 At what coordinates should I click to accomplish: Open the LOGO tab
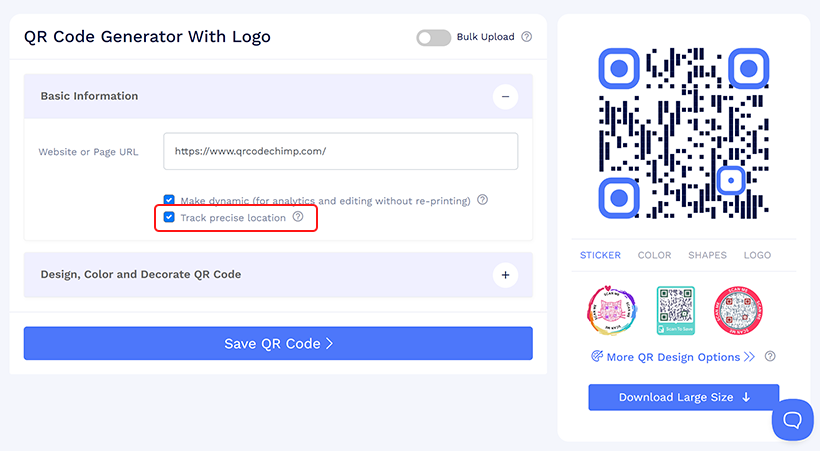point(757,255)
